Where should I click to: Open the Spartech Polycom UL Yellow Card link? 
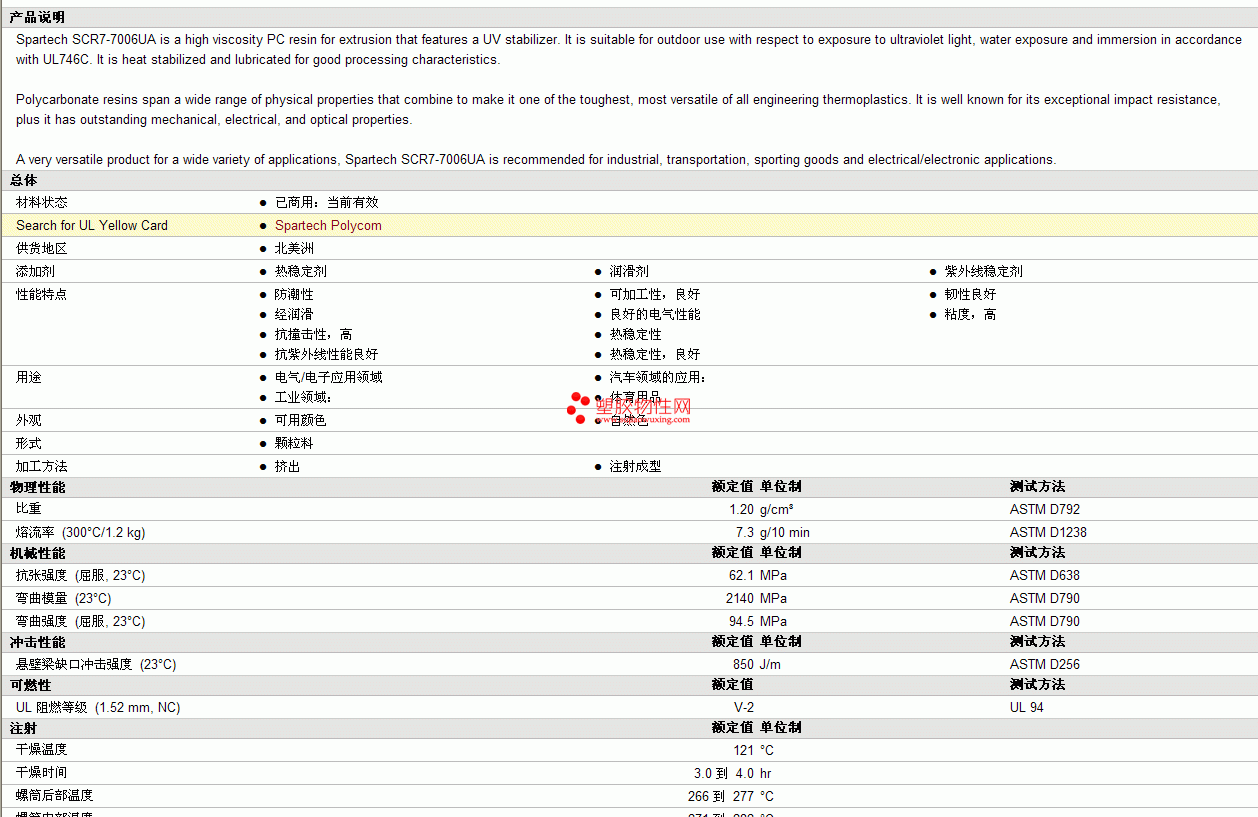328,225
